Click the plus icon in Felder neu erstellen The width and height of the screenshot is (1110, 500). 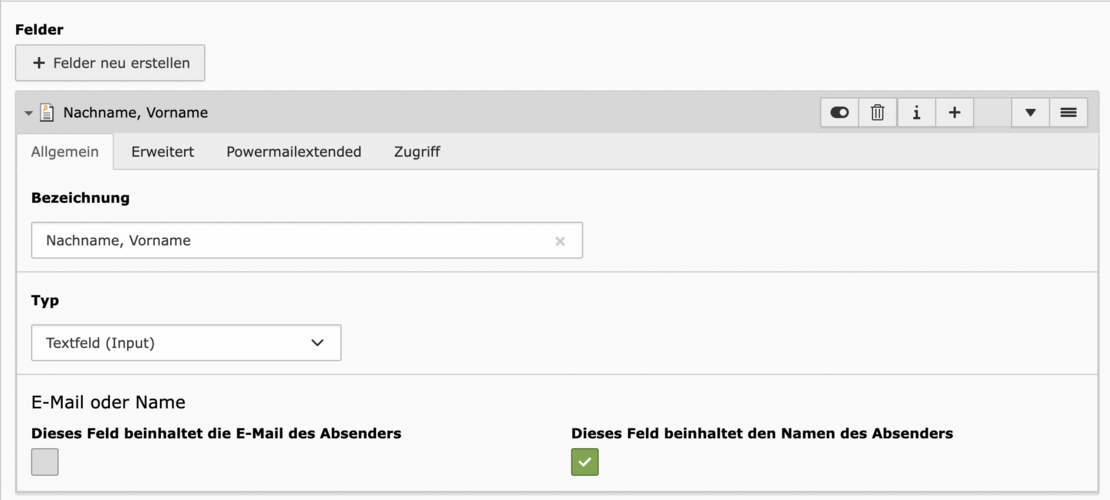(39, 63)
